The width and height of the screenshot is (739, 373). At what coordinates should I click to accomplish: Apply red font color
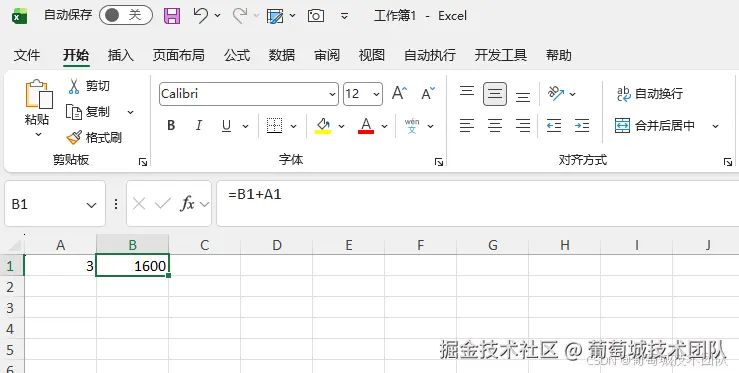pyautogui.click(x=366, y=125)
